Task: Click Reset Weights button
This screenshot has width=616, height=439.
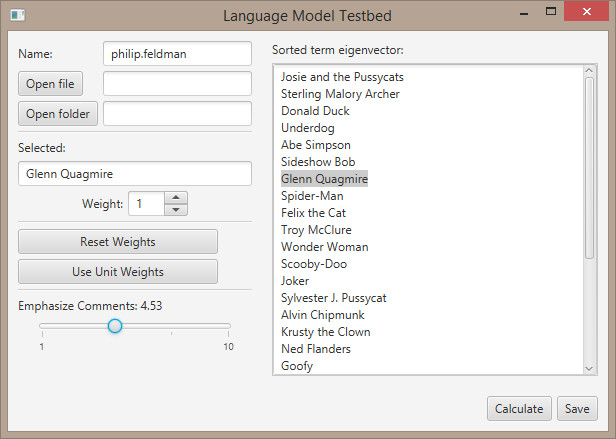Action: [x=117, y=242]
